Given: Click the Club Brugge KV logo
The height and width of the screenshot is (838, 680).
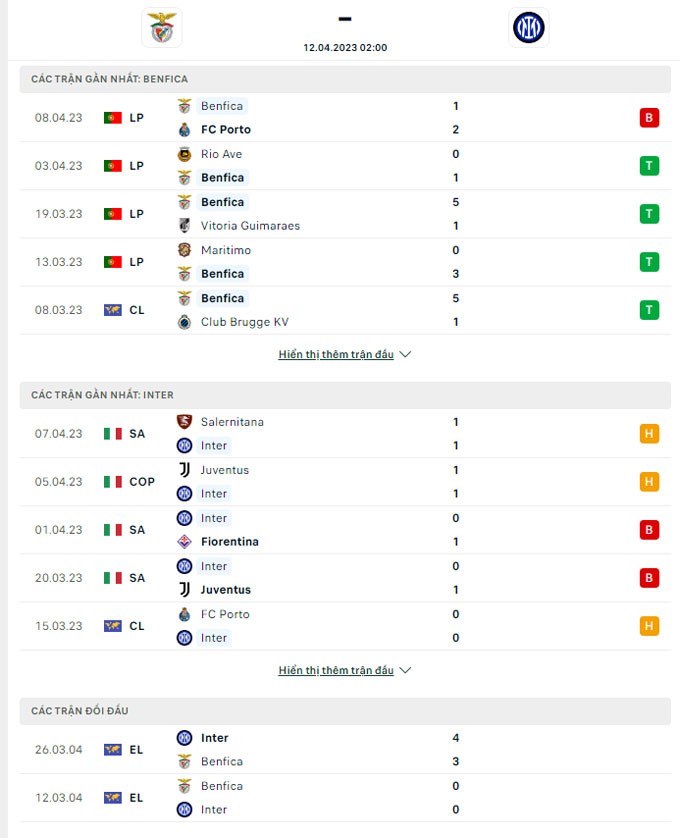Looking at the screenshot, I should [x=184, y=322].
